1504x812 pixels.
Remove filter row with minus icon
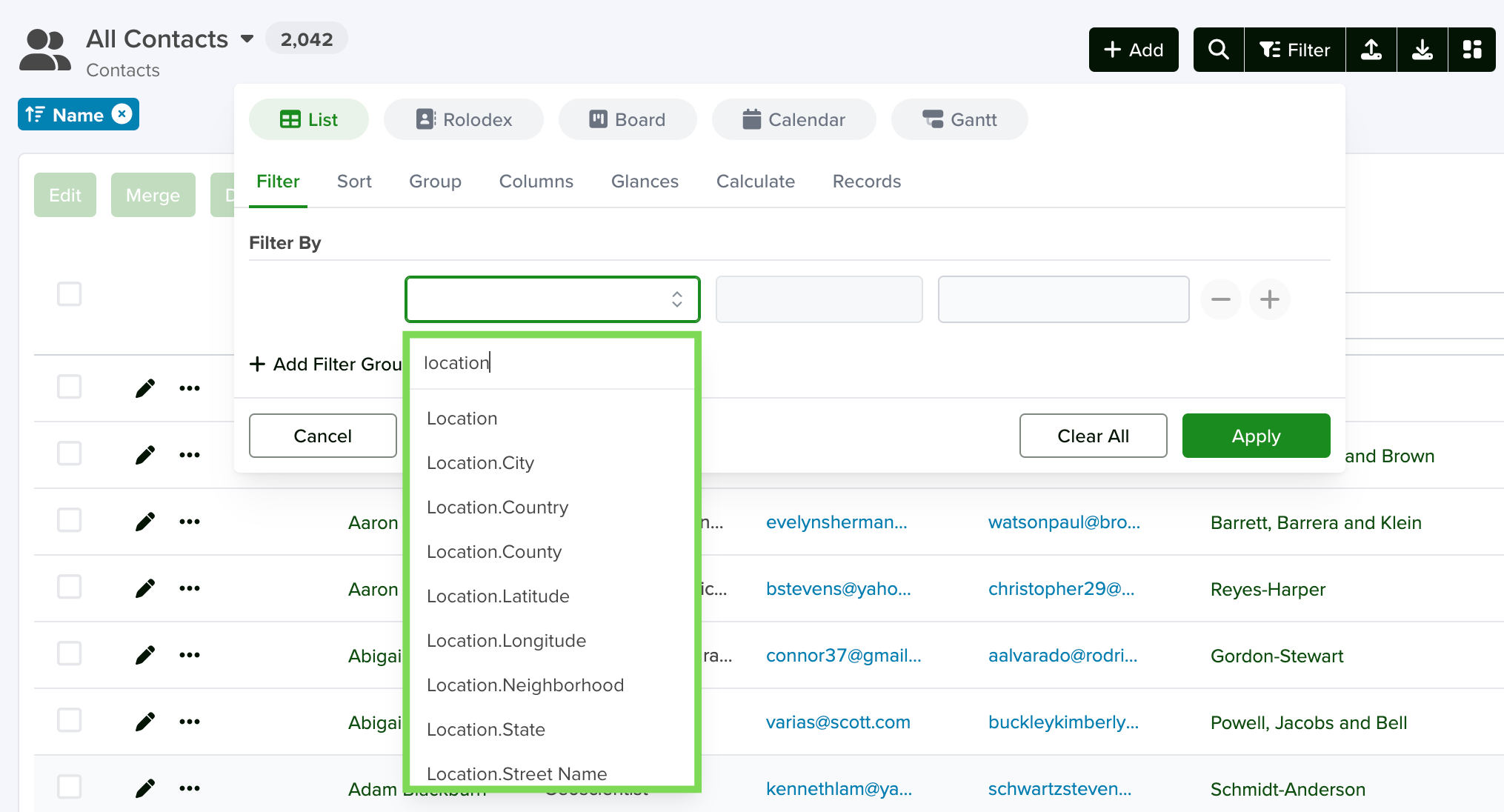[x=1220, y=299]
